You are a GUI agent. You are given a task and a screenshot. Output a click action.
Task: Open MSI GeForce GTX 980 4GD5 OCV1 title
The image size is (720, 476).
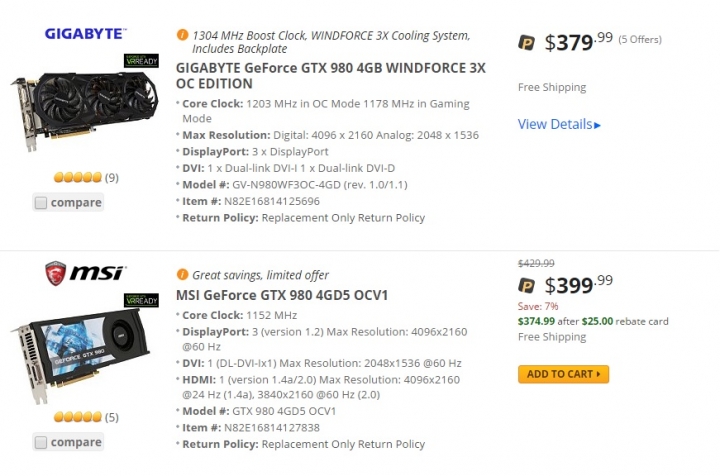click(282, 295)
